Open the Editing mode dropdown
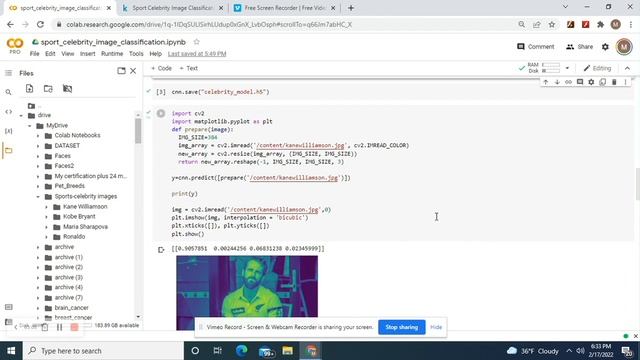 click(x=597, y=68)
